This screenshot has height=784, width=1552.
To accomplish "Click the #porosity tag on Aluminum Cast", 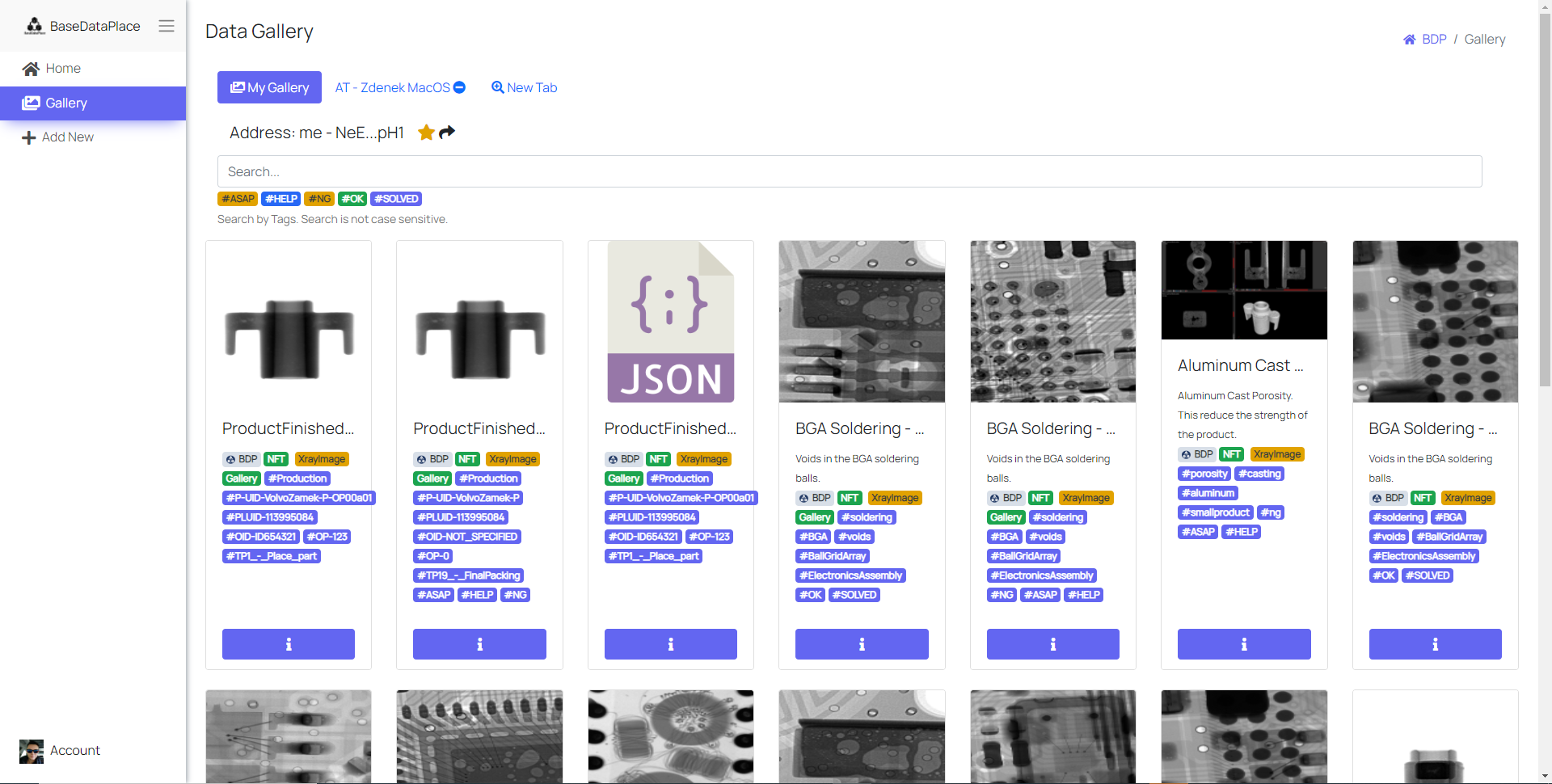I will 1204,474.
